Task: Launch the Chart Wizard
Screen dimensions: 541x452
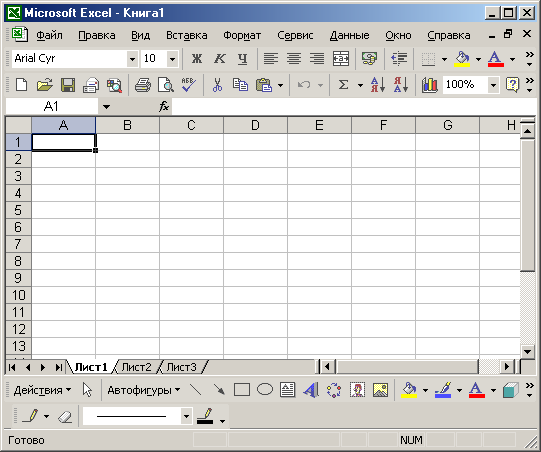Action: pyautogui.click(x=430, y=85)
